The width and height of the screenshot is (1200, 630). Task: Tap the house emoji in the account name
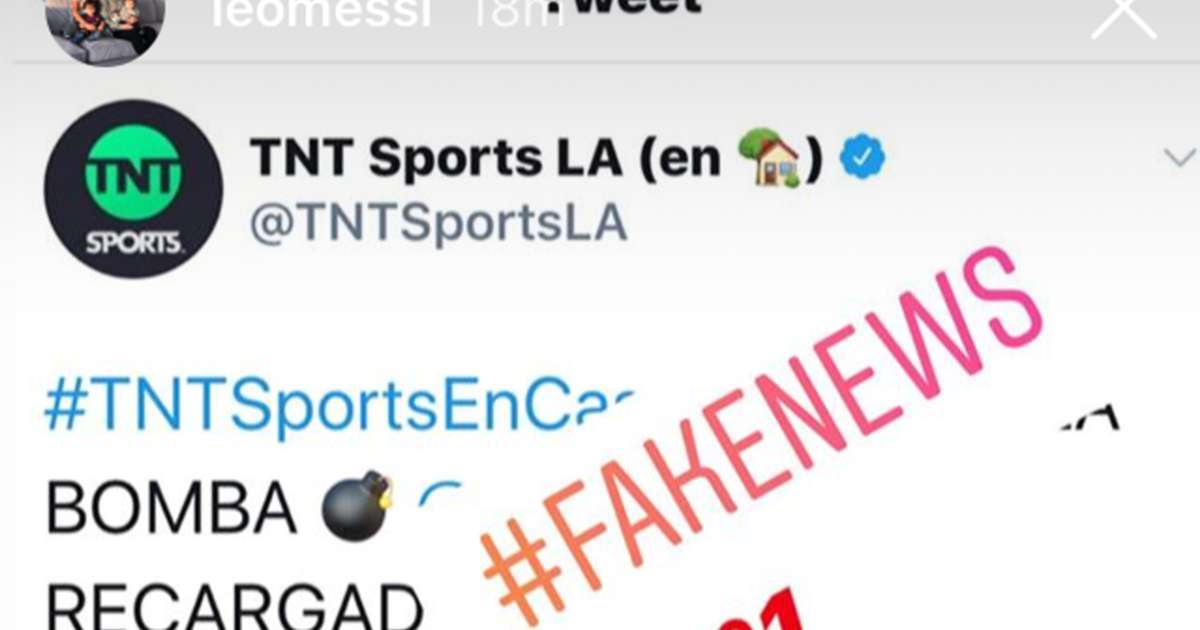pos(769,158)
